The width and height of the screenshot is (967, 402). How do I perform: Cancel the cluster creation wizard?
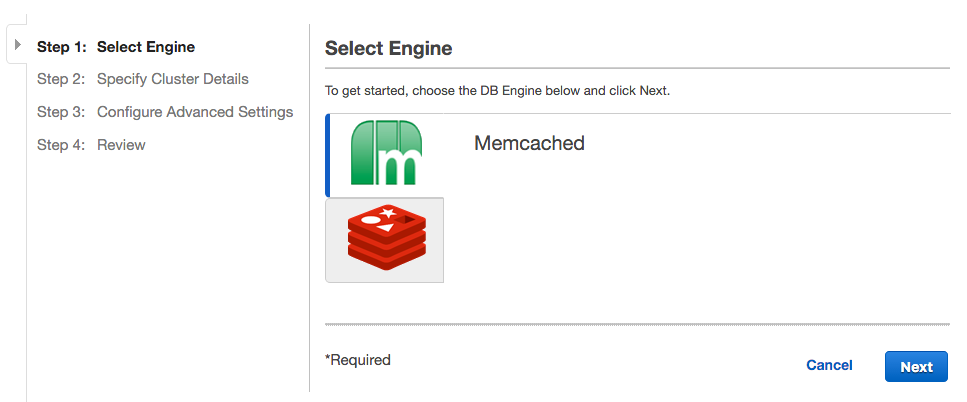(829, 365)
